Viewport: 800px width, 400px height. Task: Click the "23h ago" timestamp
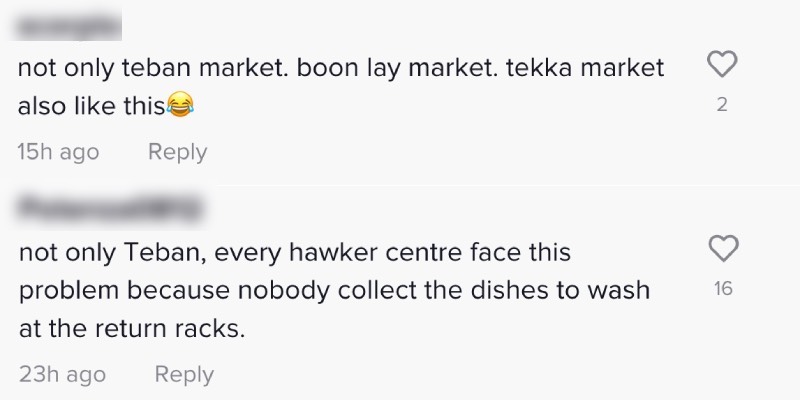click(62, 374)
